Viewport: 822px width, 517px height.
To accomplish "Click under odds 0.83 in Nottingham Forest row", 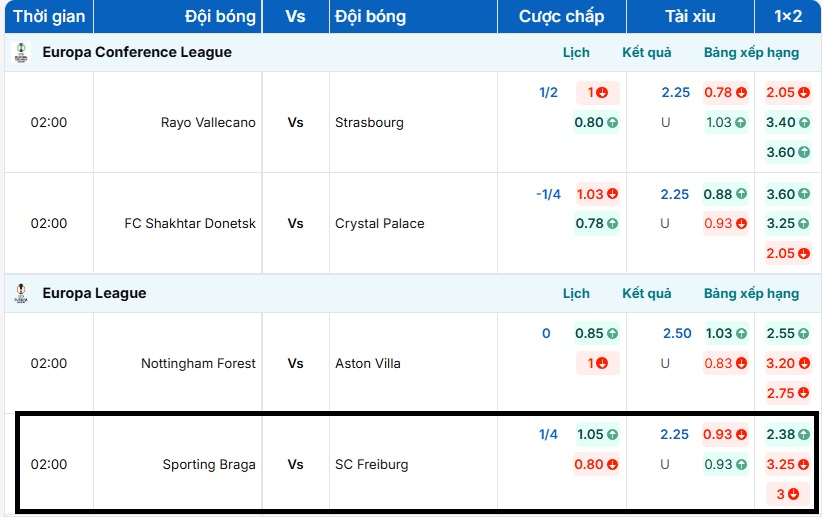I will pos(726,363).
